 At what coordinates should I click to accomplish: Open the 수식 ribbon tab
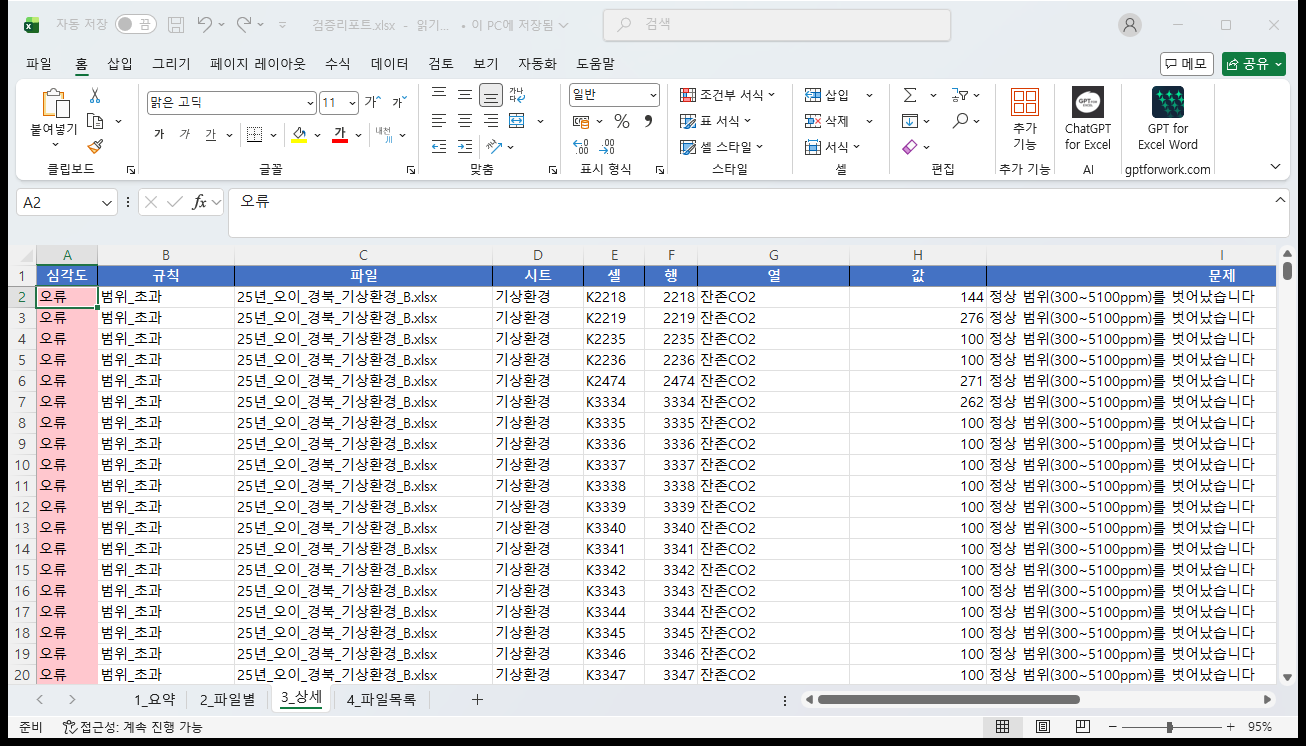[338, 64]
